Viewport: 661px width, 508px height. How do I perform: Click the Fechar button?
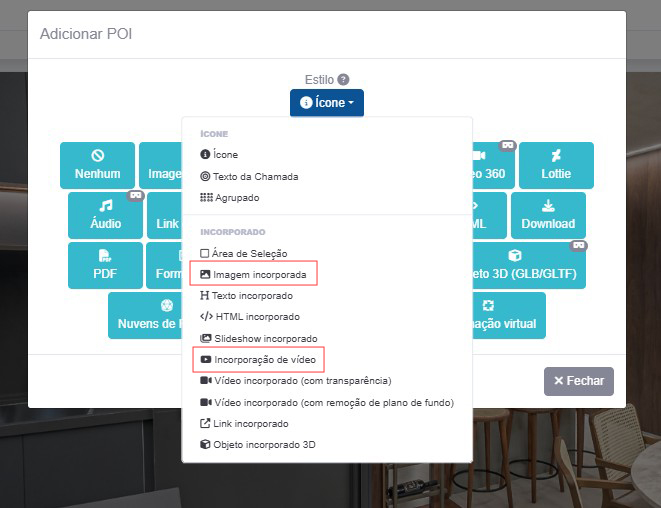(578, 381)
